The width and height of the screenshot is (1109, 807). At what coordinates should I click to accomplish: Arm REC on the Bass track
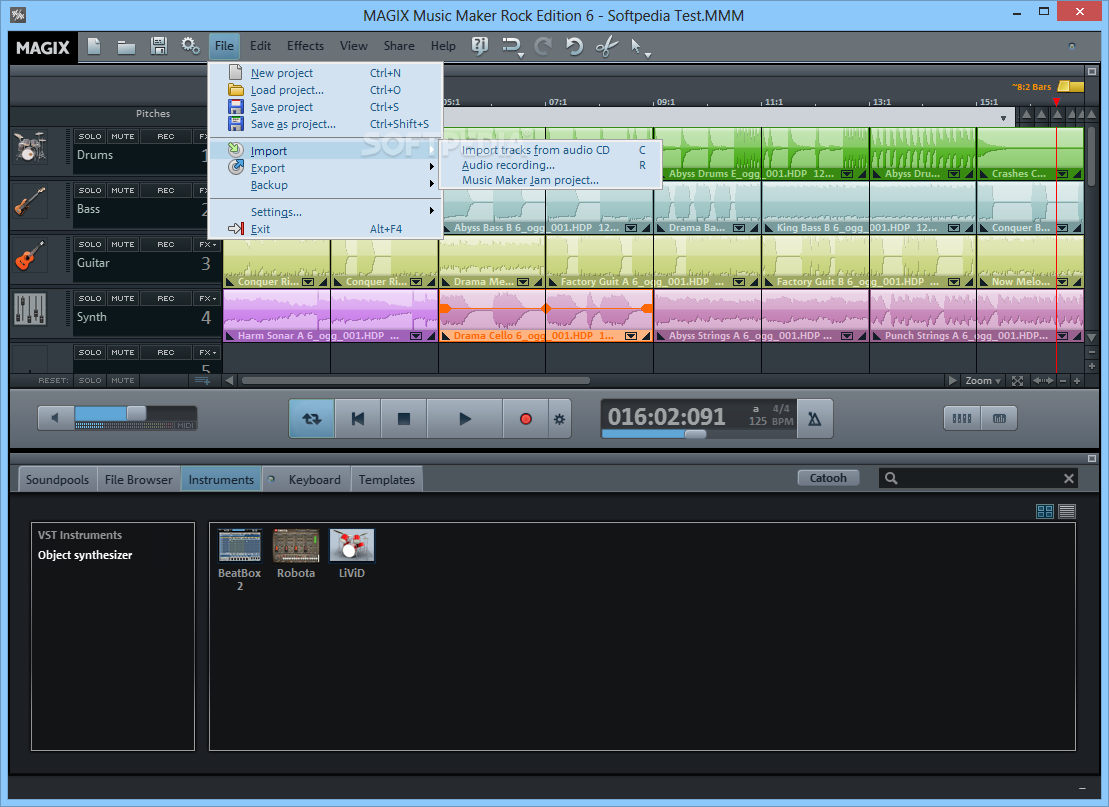166,190
